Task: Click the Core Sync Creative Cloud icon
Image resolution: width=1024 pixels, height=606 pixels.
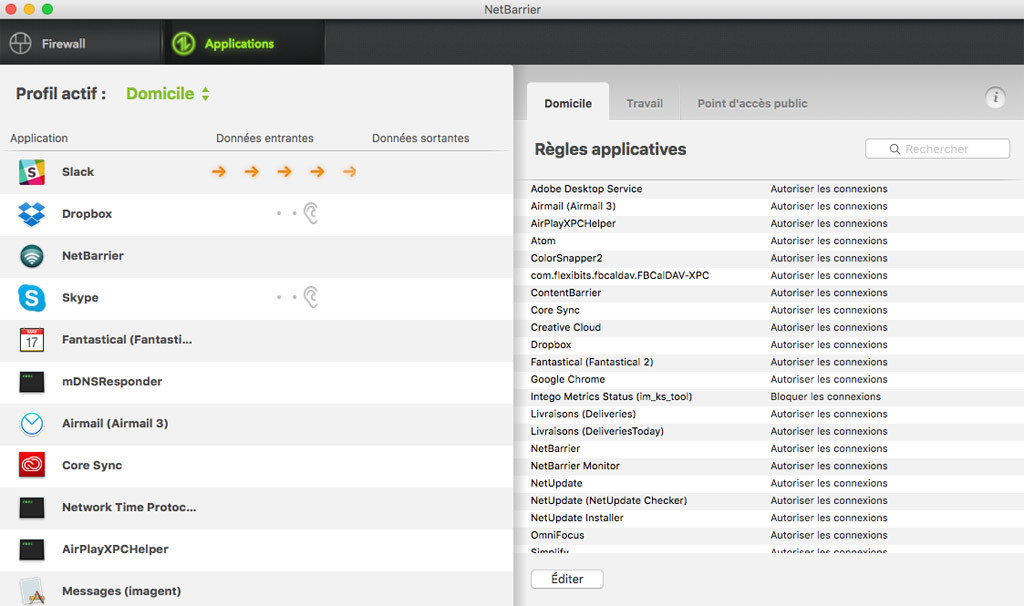Action: (31, 465)
